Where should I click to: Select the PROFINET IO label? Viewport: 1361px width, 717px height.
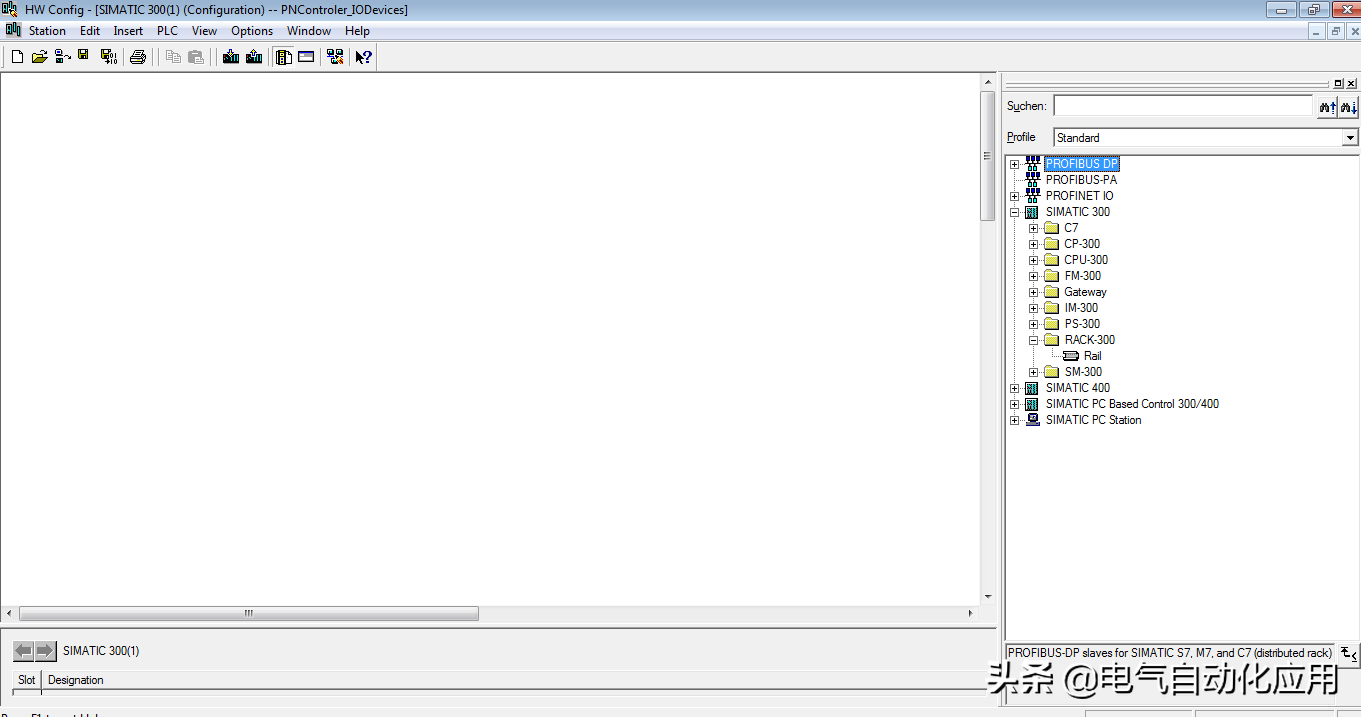pyautogui.click(x=1079, y=196)
